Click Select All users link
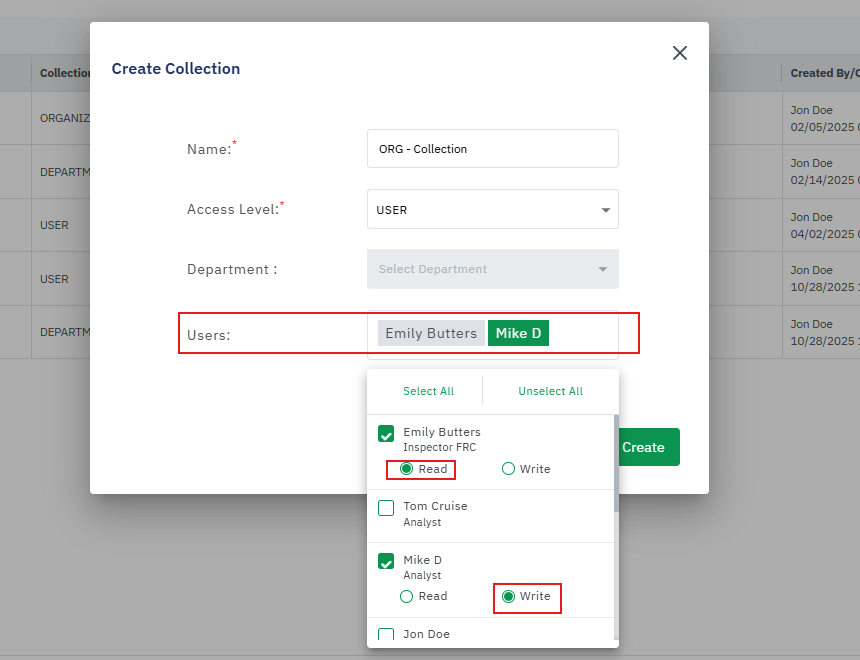Image resolution: width=860 pixels, height=660 pixels. click(x=428, y=391)
